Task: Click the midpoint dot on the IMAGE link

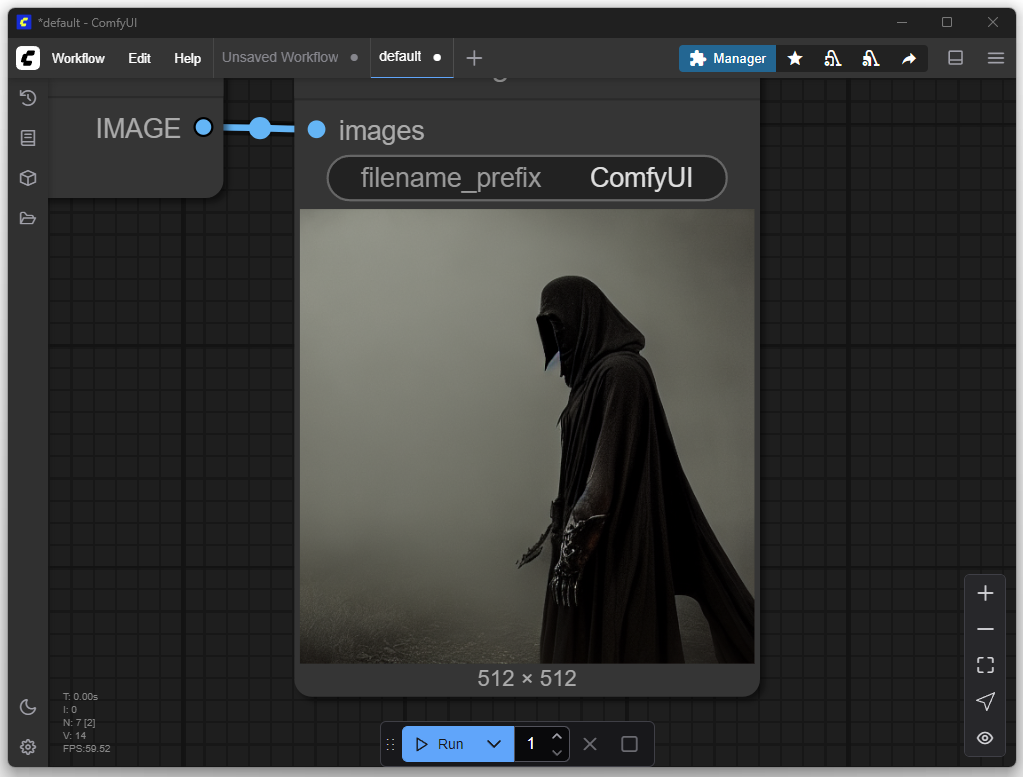Action: point(260,128)
